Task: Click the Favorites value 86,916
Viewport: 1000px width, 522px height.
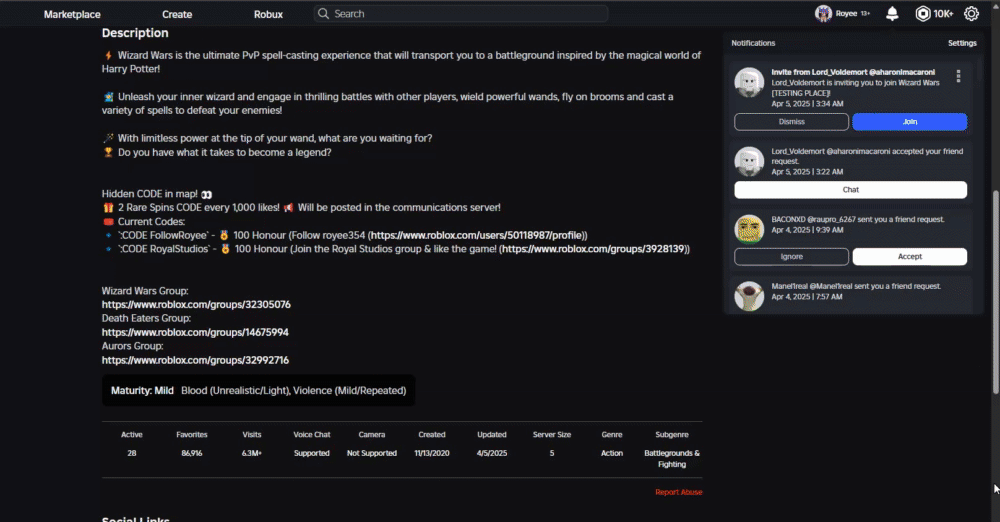Action: click(191, 453)
